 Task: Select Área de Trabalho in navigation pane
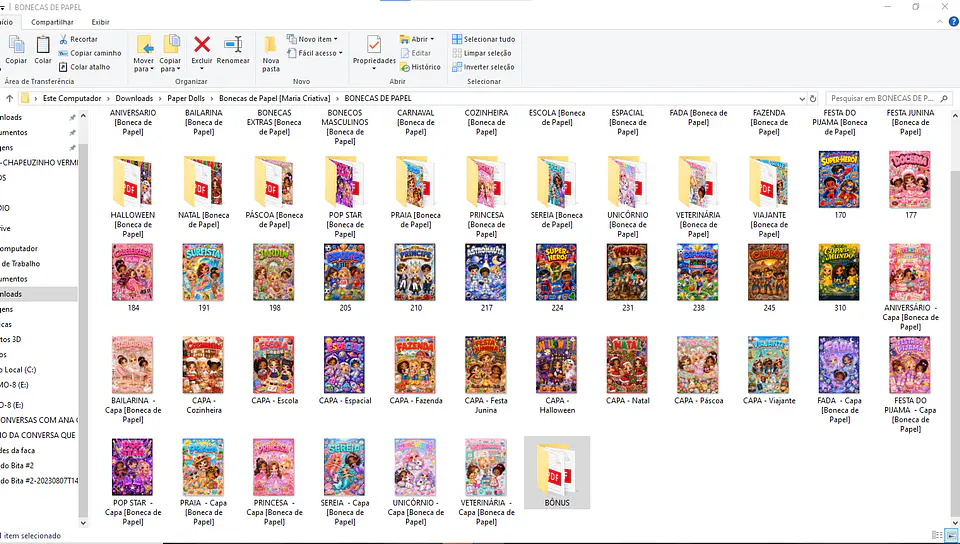21,264
